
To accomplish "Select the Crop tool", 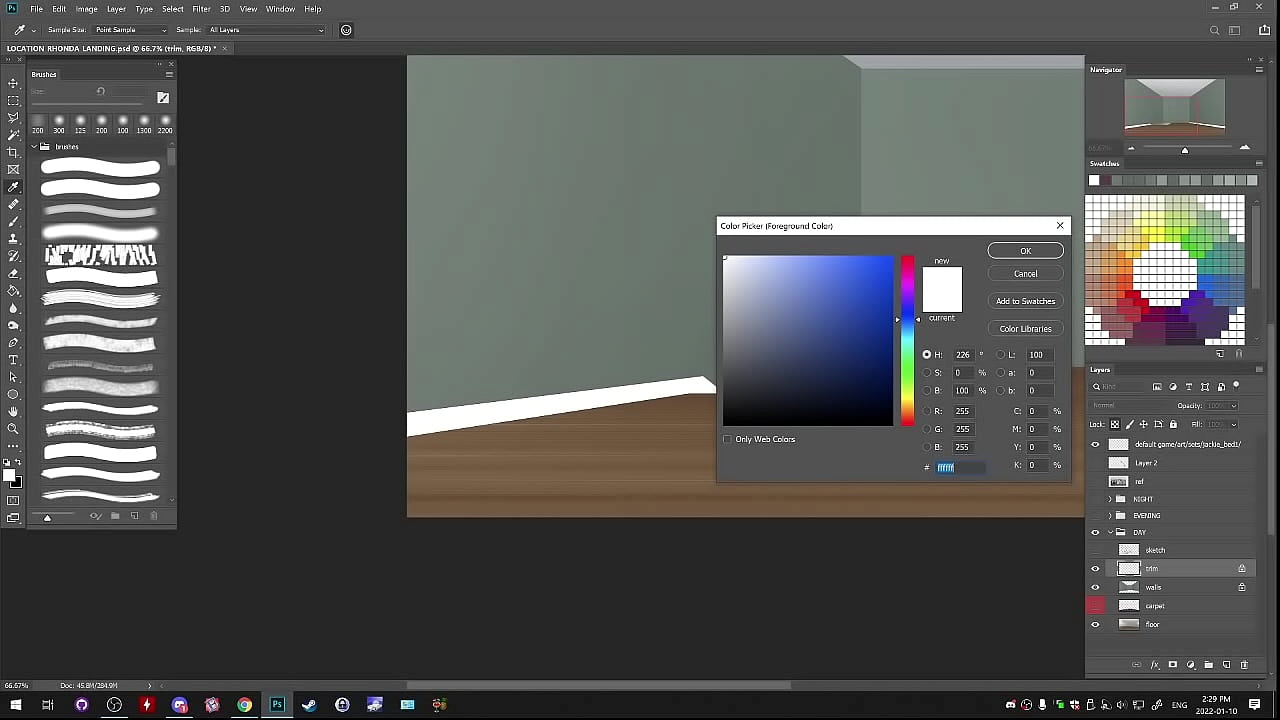I will [13, 152].
